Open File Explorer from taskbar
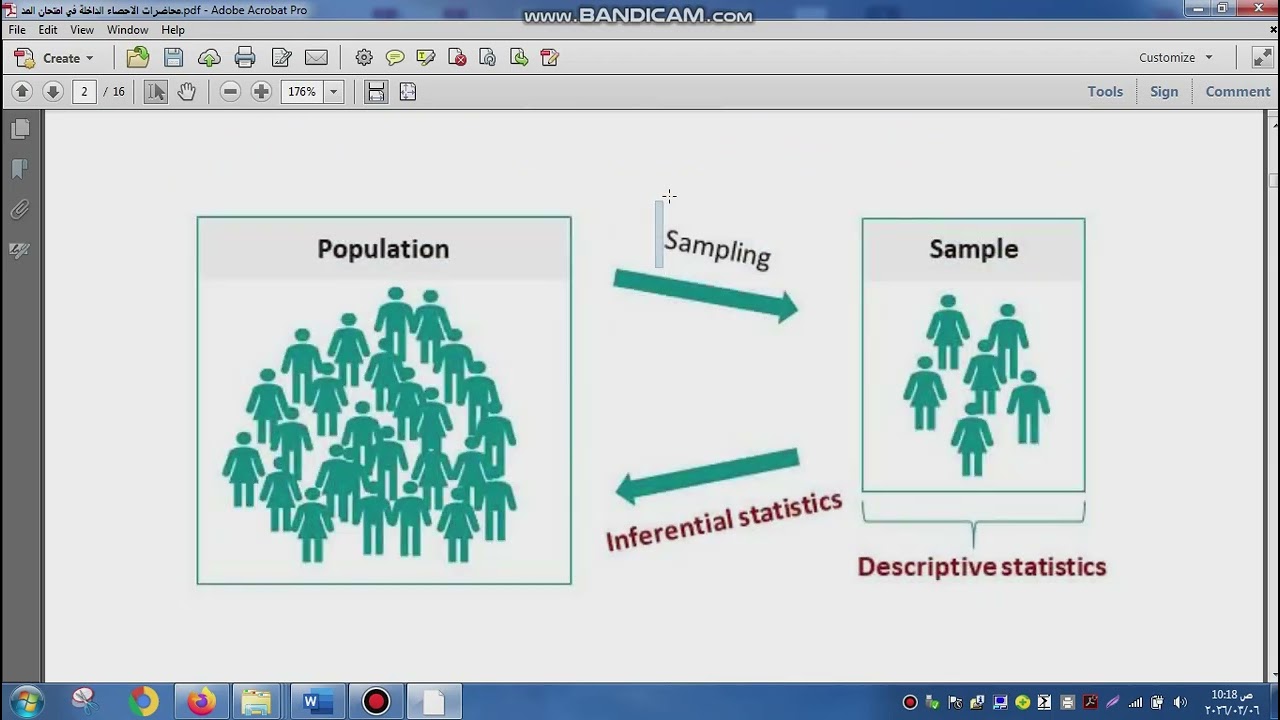The image size is (1280, 720). pos(256,702)
